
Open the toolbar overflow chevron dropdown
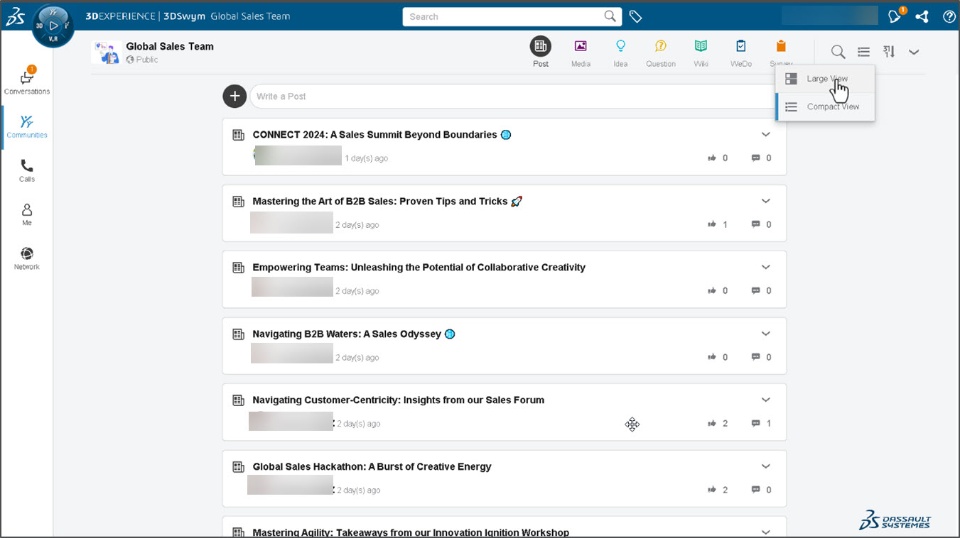[x=914, y=52]
